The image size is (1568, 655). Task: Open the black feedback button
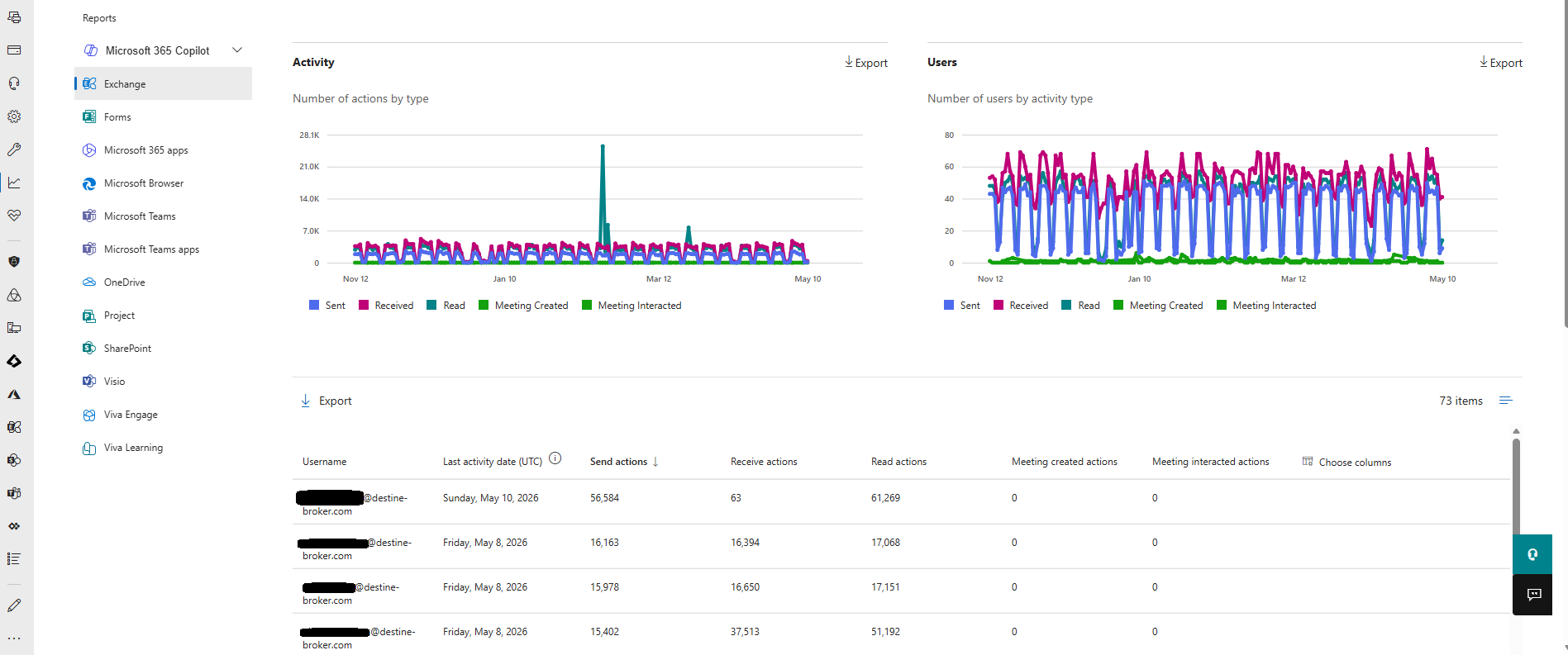(1532, 595)
